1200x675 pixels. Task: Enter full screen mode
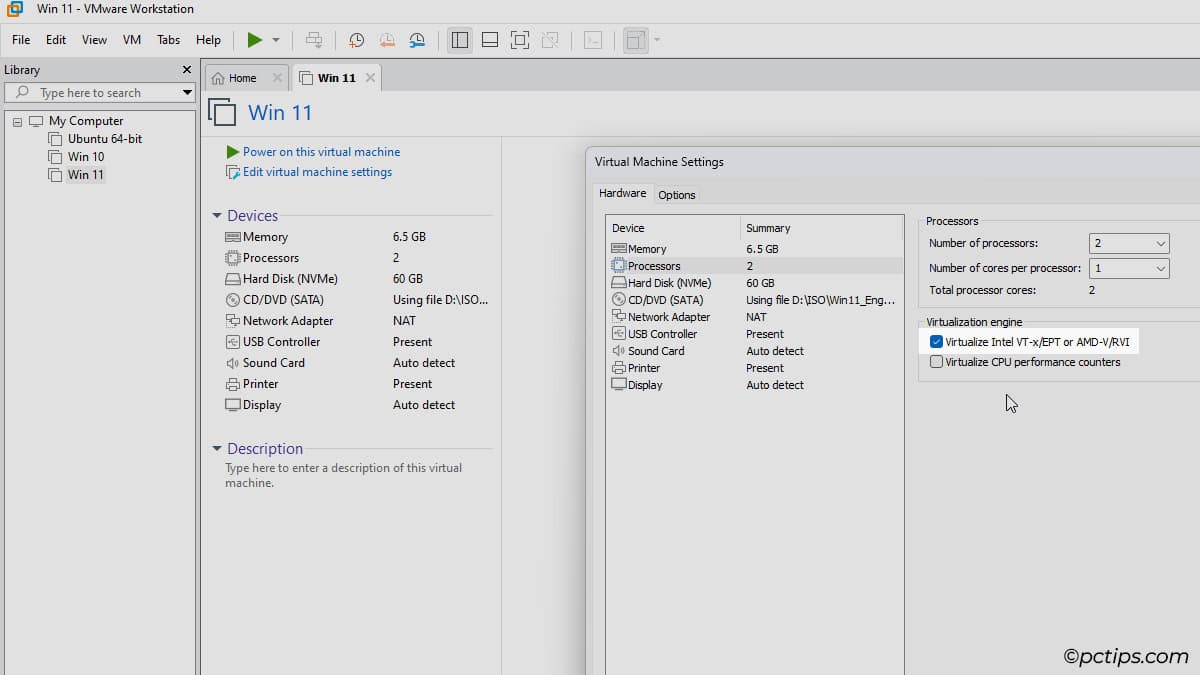coord(519,40)
